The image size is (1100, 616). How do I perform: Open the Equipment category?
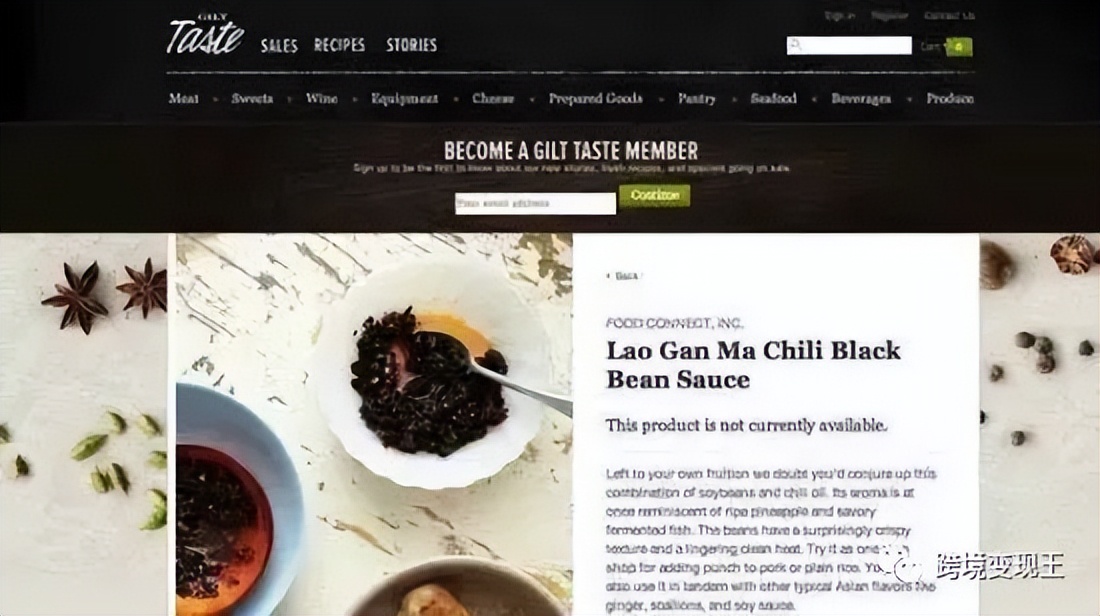[x=405, y=98]
